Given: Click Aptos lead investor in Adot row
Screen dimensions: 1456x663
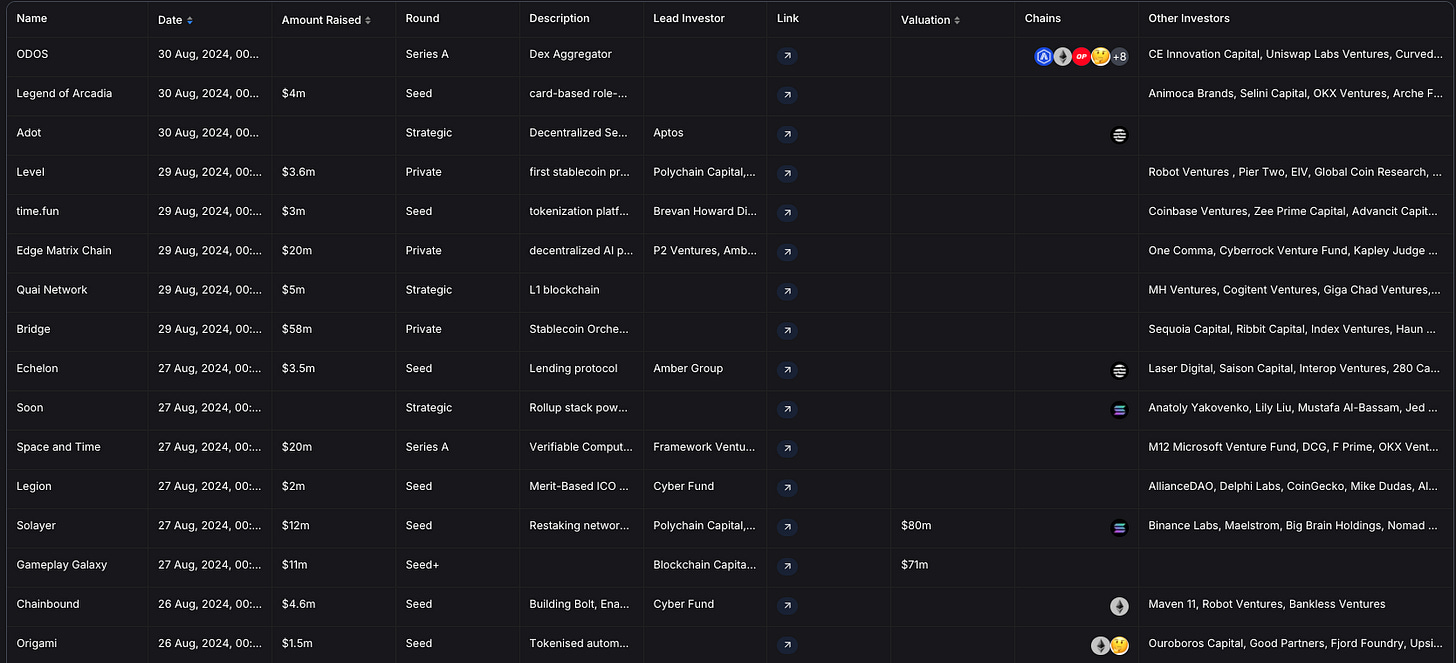Looking at the screenshot, I should coord(669,132).
